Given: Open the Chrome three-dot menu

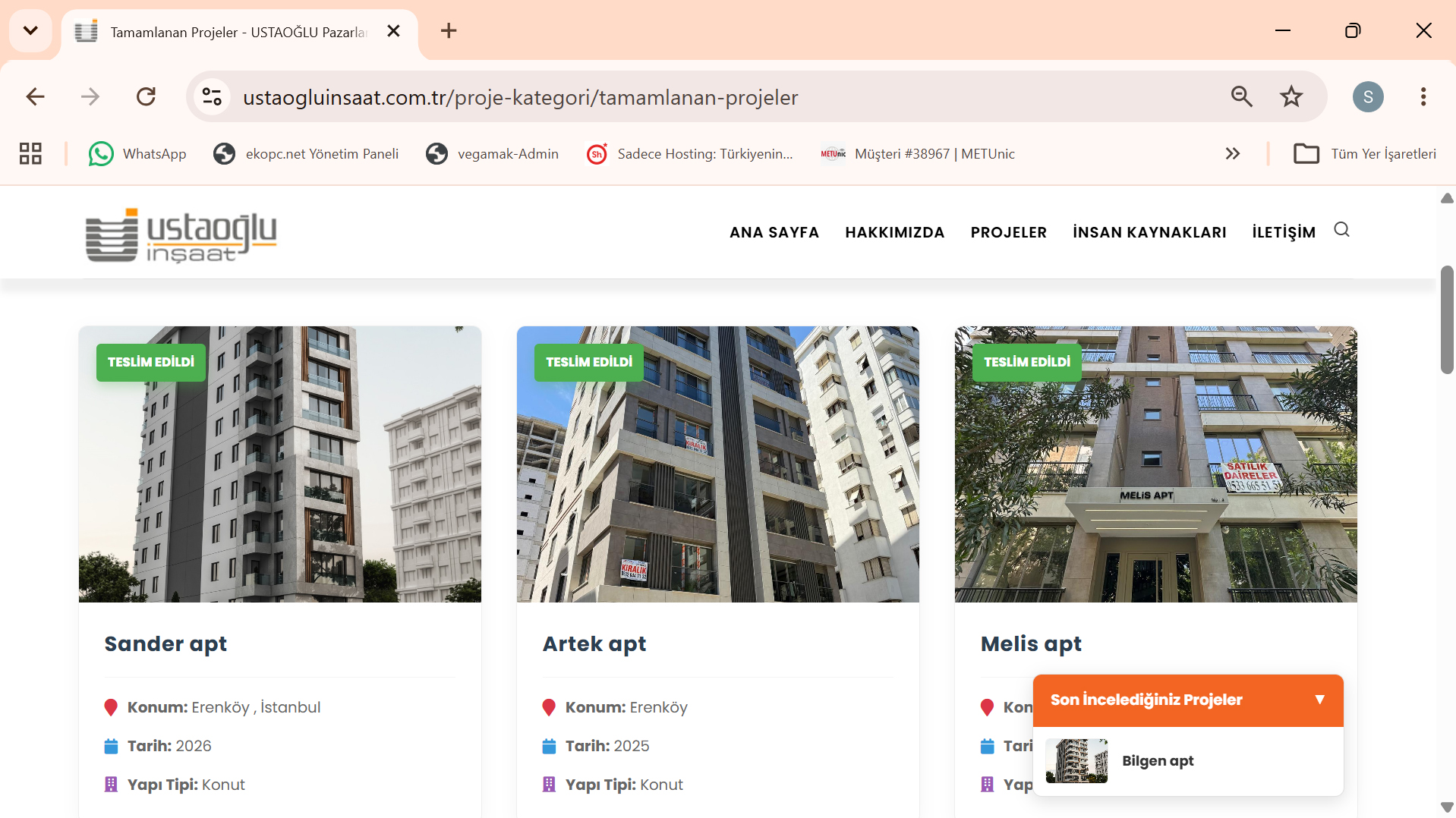Looking at the screenshot, I should 1423,96.
